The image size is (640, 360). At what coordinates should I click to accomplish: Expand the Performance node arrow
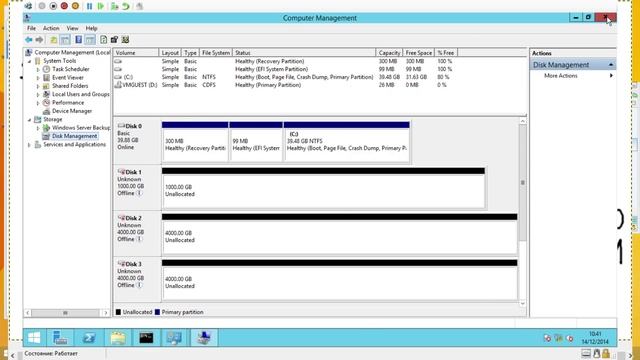pyautogui.click(x=38, y=103)
